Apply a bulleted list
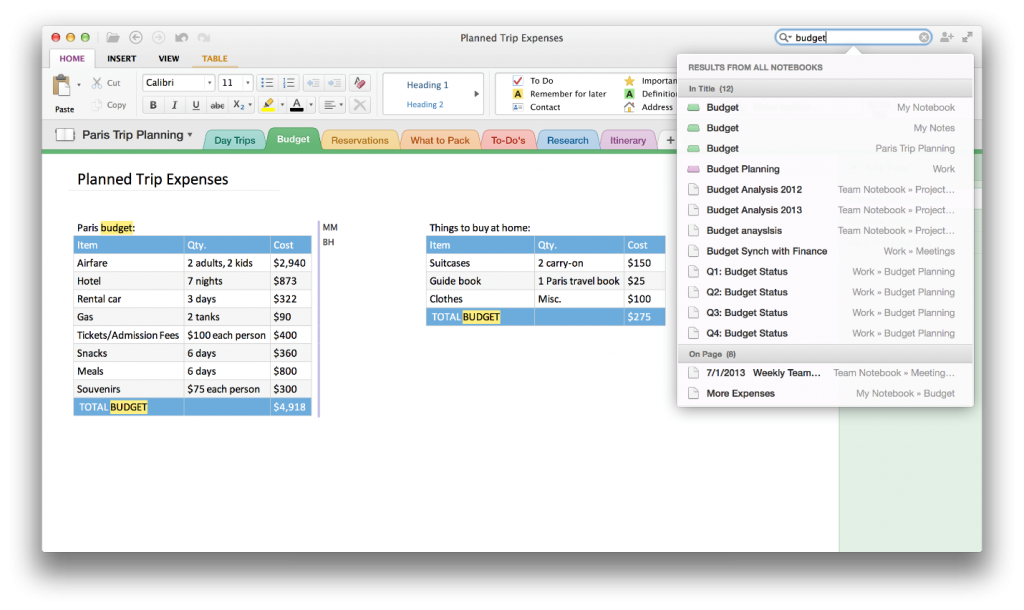The width and height of the screenshot is (1024, 610). (x=265, y=82)
